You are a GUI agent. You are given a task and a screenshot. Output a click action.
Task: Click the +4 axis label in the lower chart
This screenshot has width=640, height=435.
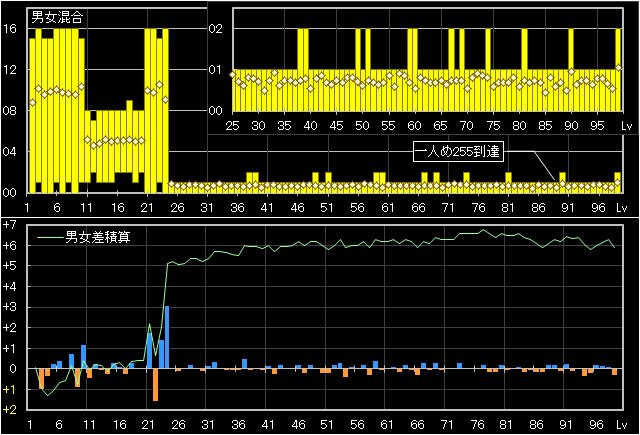coord(10,286)
